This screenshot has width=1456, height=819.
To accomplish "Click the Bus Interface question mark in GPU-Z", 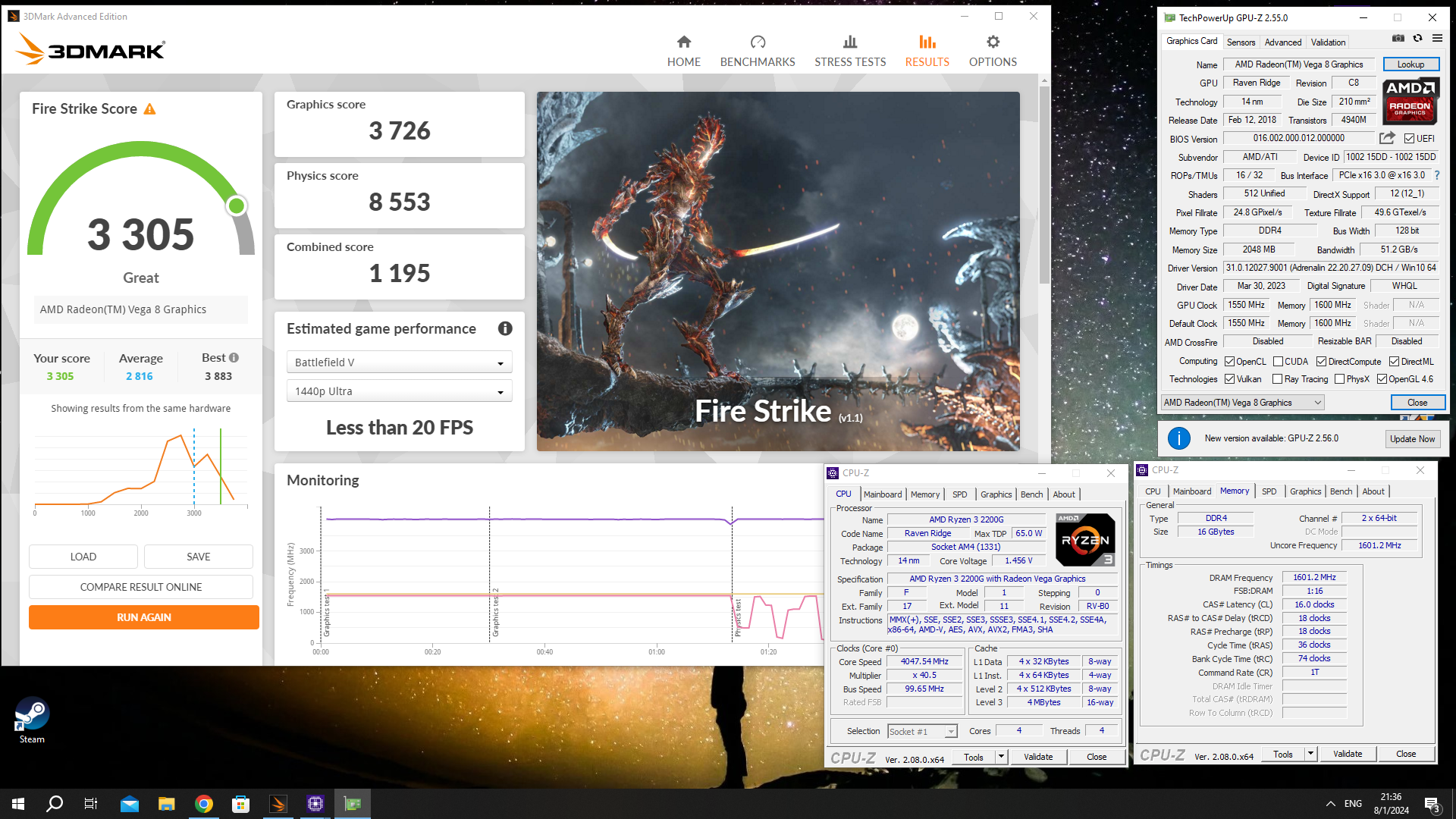I will point(1437,175).
